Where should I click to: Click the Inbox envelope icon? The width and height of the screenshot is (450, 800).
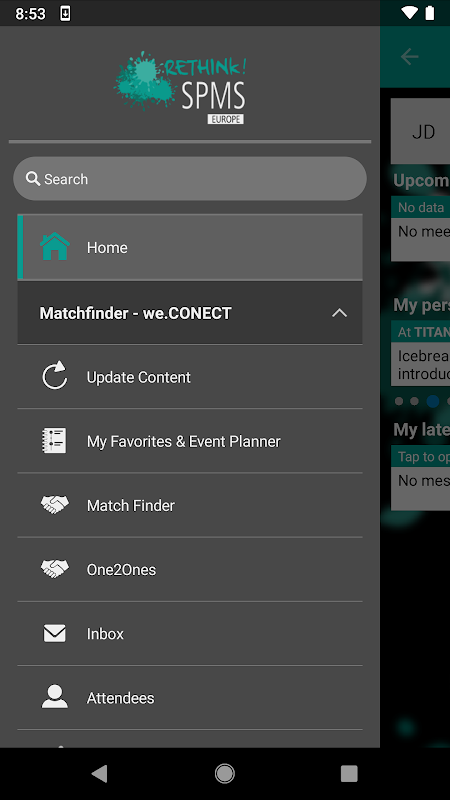pos(54,633)
